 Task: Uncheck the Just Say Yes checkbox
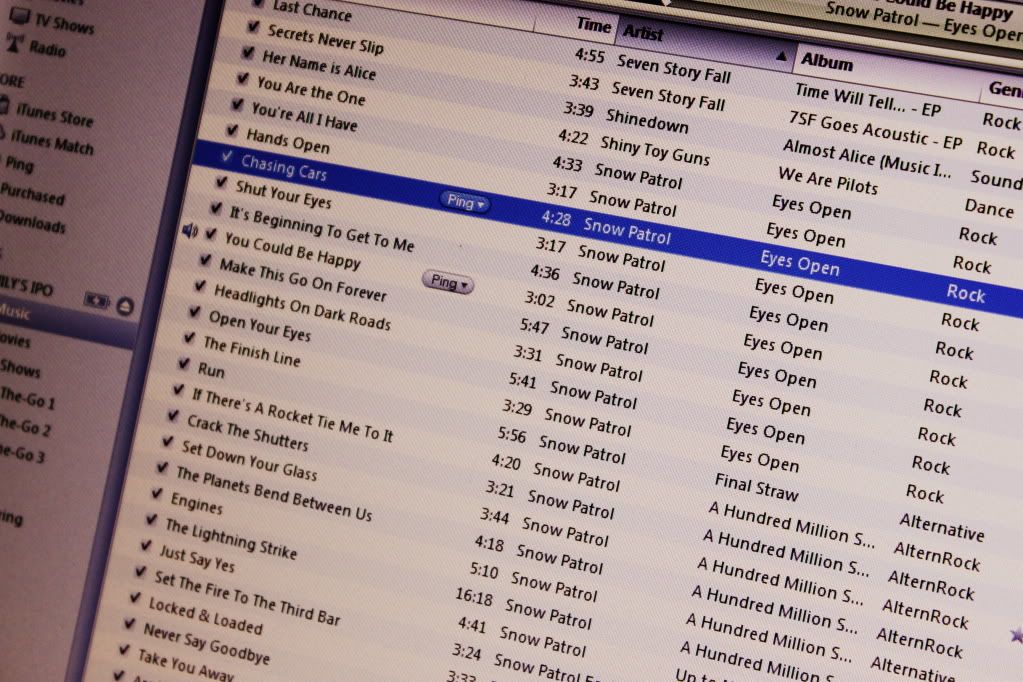pyautogui.click(x=146, y=546)
